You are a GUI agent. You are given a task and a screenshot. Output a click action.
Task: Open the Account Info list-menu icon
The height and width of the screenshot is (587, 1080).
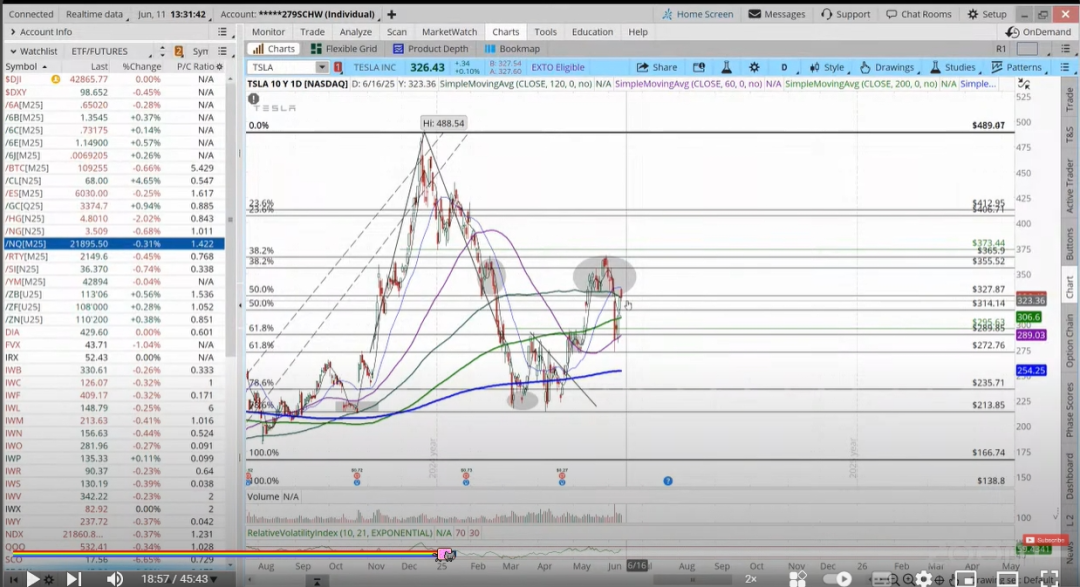222,32
